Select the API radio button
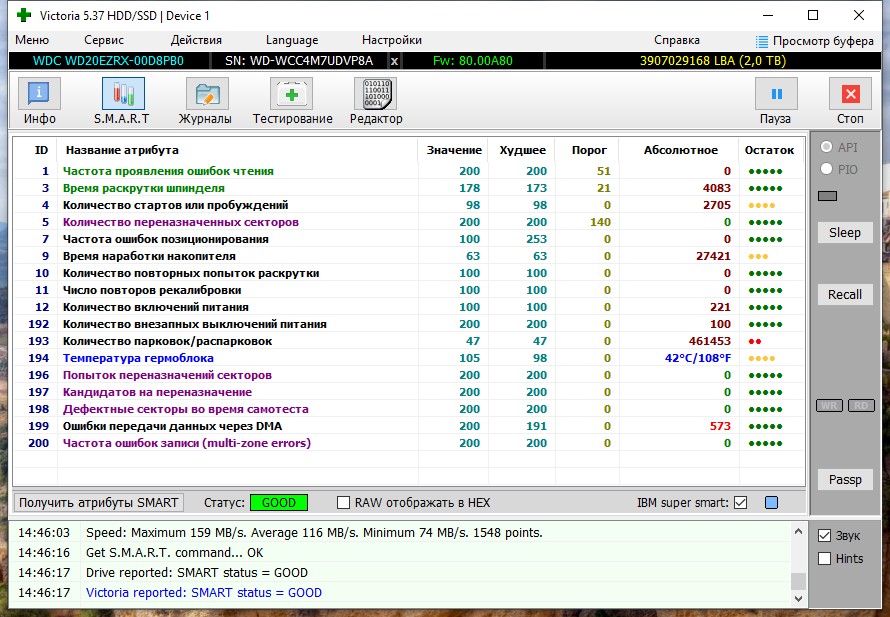The image size is (890, 617). (x=826, y=147)
